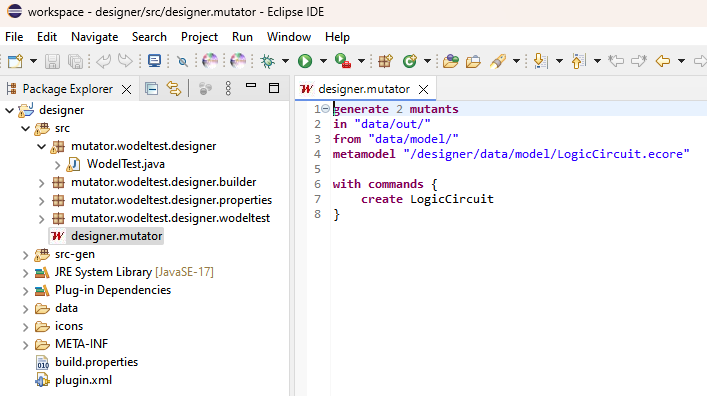Viewport: 707px width, 396px height.
Task: Open the Run dropdown arrow
Action: 323,61
